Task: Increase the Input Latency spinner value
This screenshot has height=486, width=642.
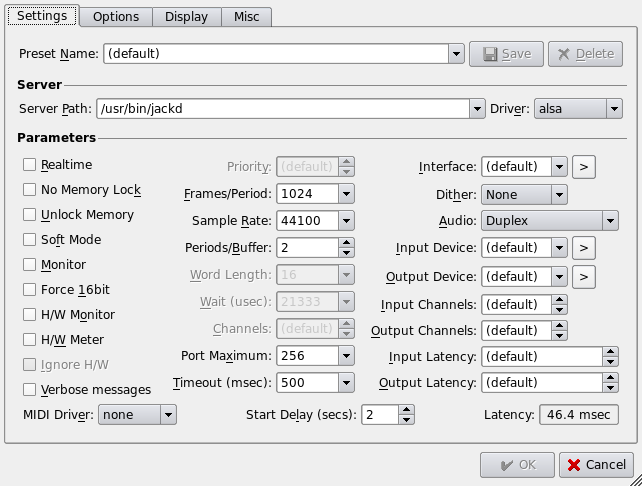Action: [x=609, y=352]
